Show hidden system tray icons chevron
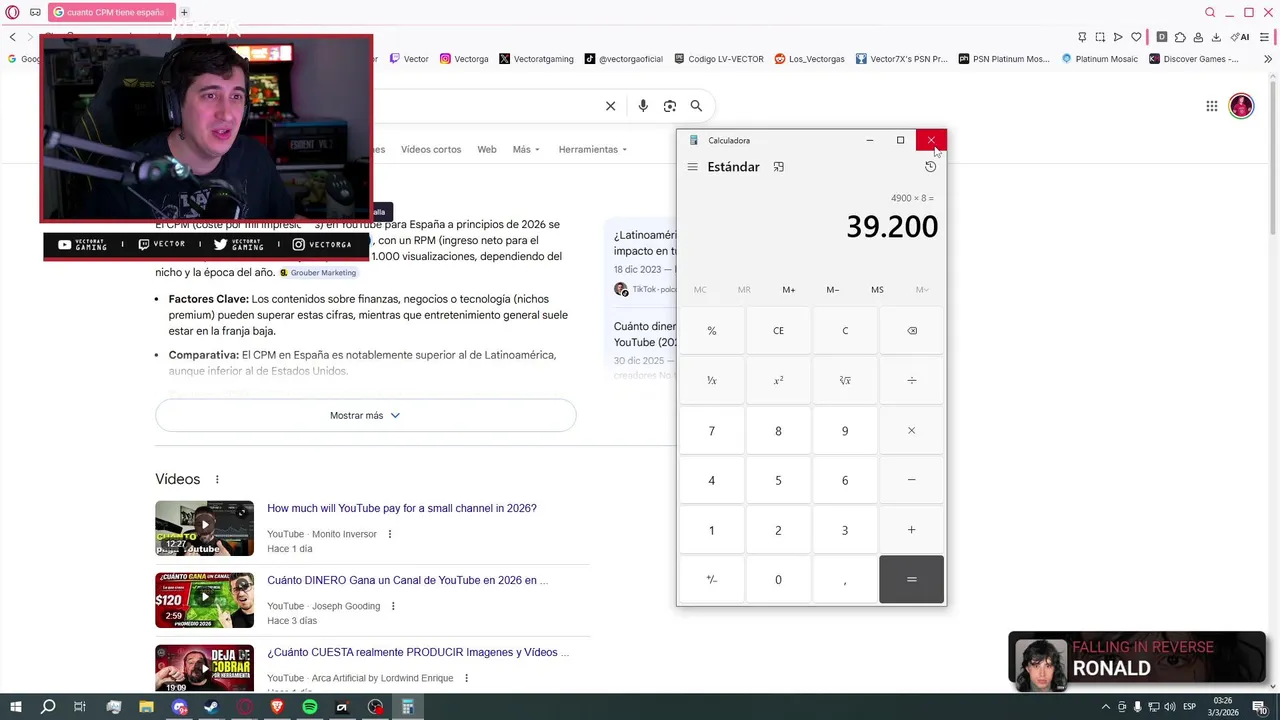The image size is (1280, 720). click(x=1105, y=707)
